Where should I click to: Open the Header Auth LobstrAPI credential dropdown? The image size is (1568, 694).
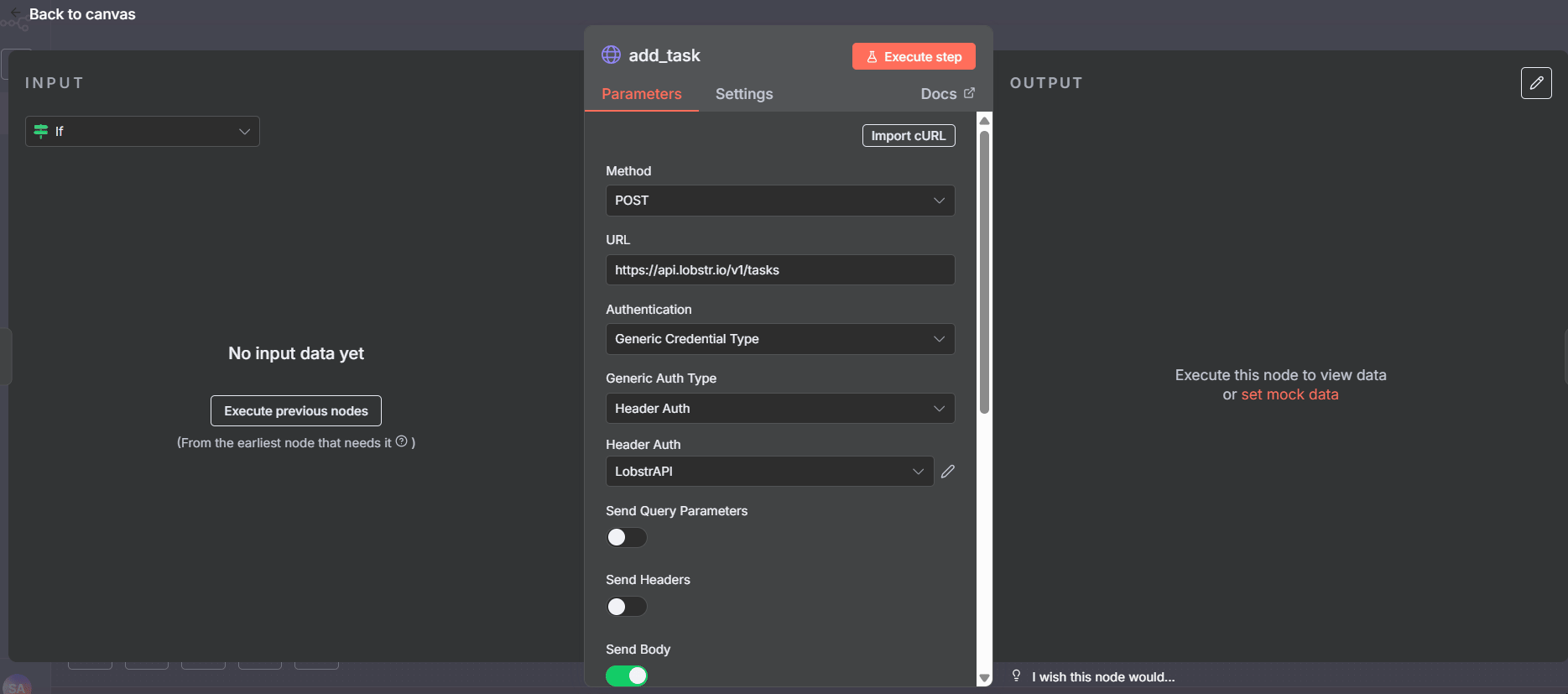[x=769, y=472]
